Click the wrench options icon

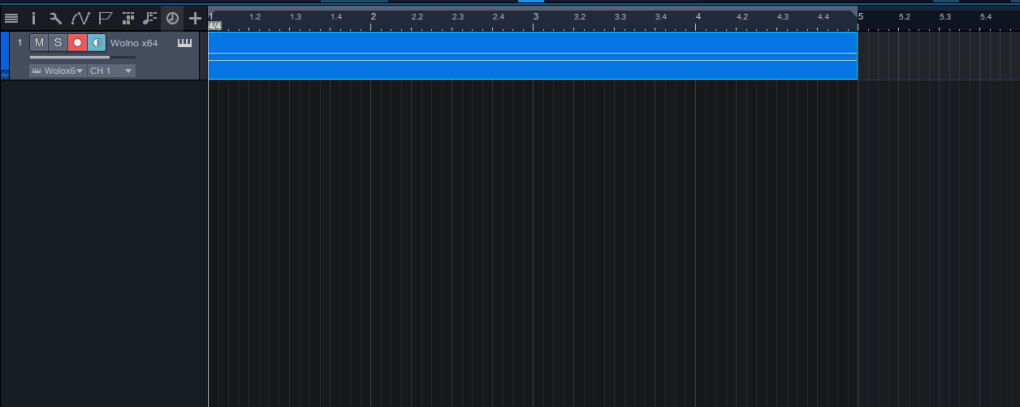(x=56, y=19)
